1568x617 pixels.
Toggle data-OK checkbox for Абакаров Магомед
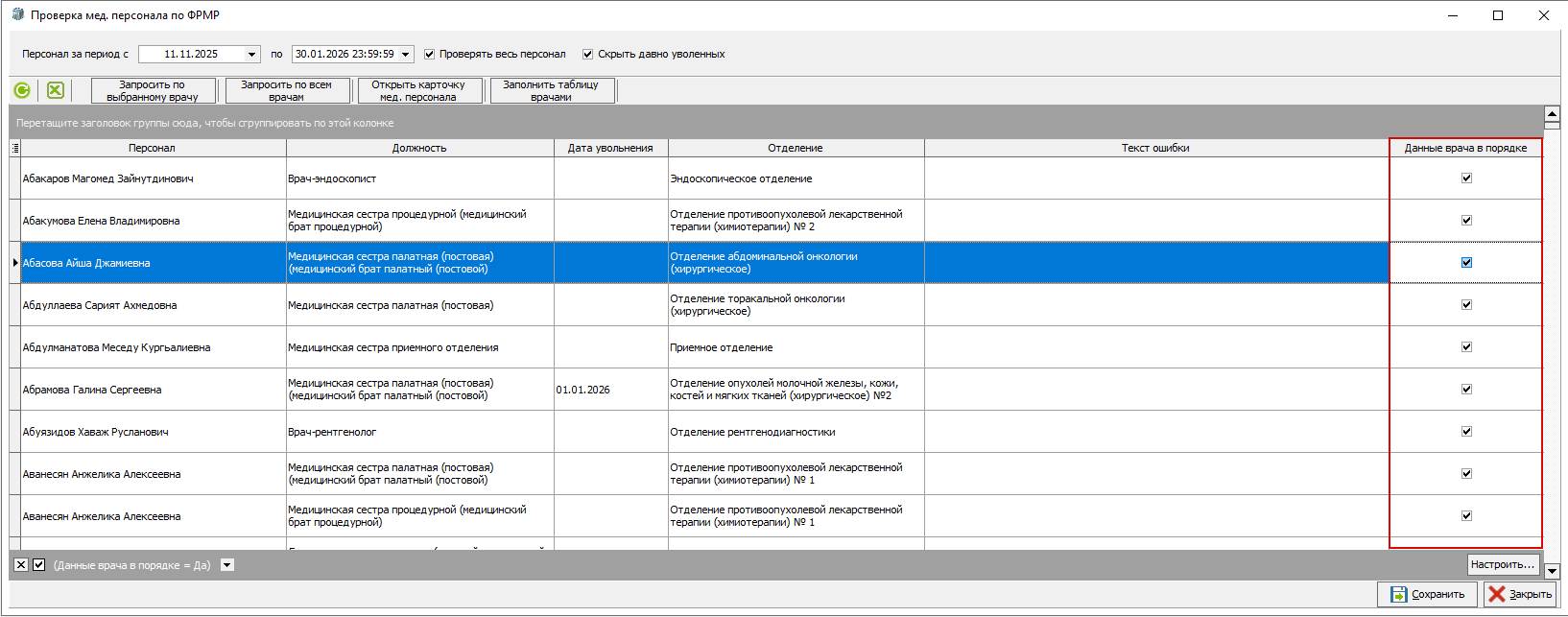pyautogui.click(x=1466, y=178)
